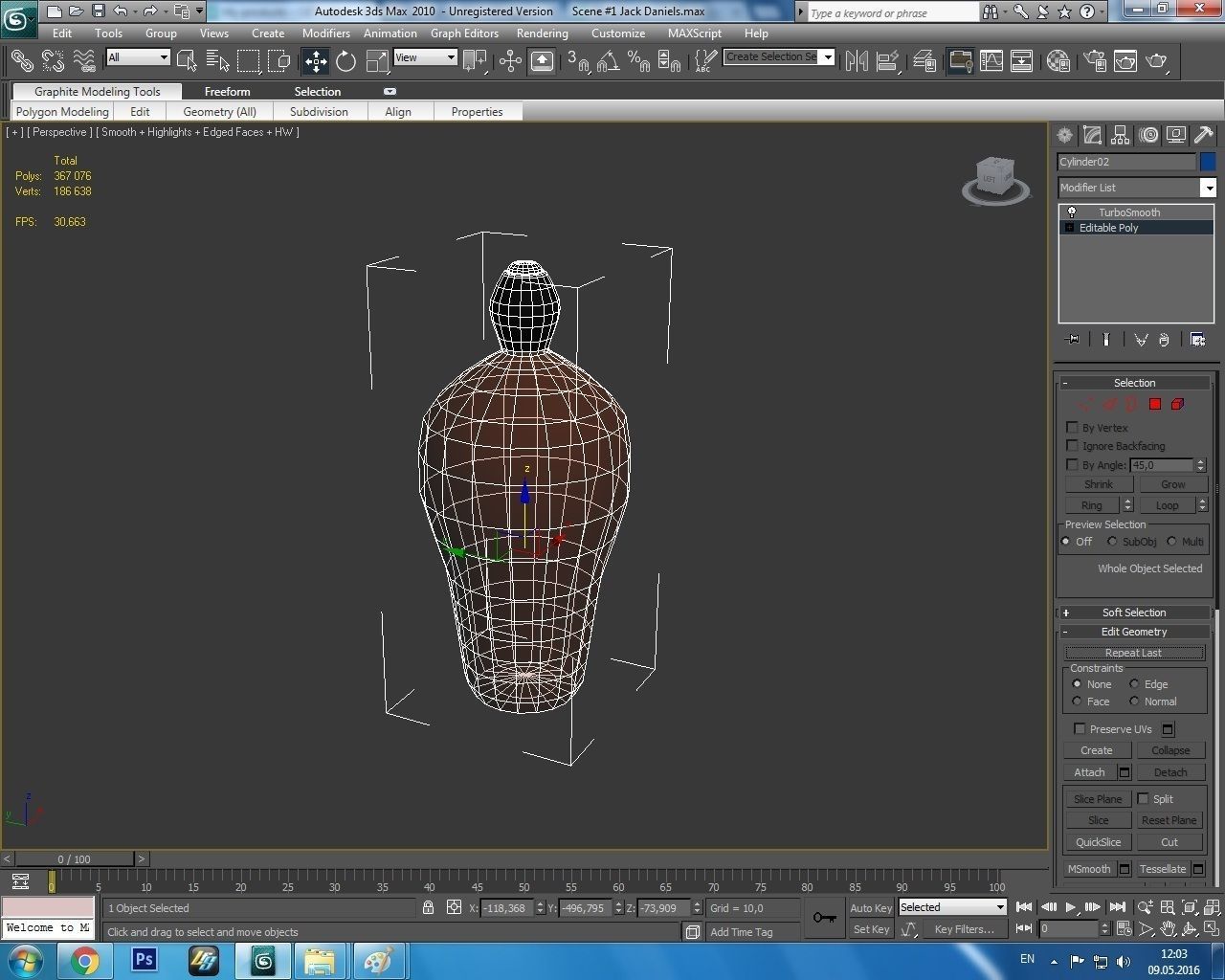Toggle Angle Snap
Screen dimensions: 1225x980
[x=608, y=61]
